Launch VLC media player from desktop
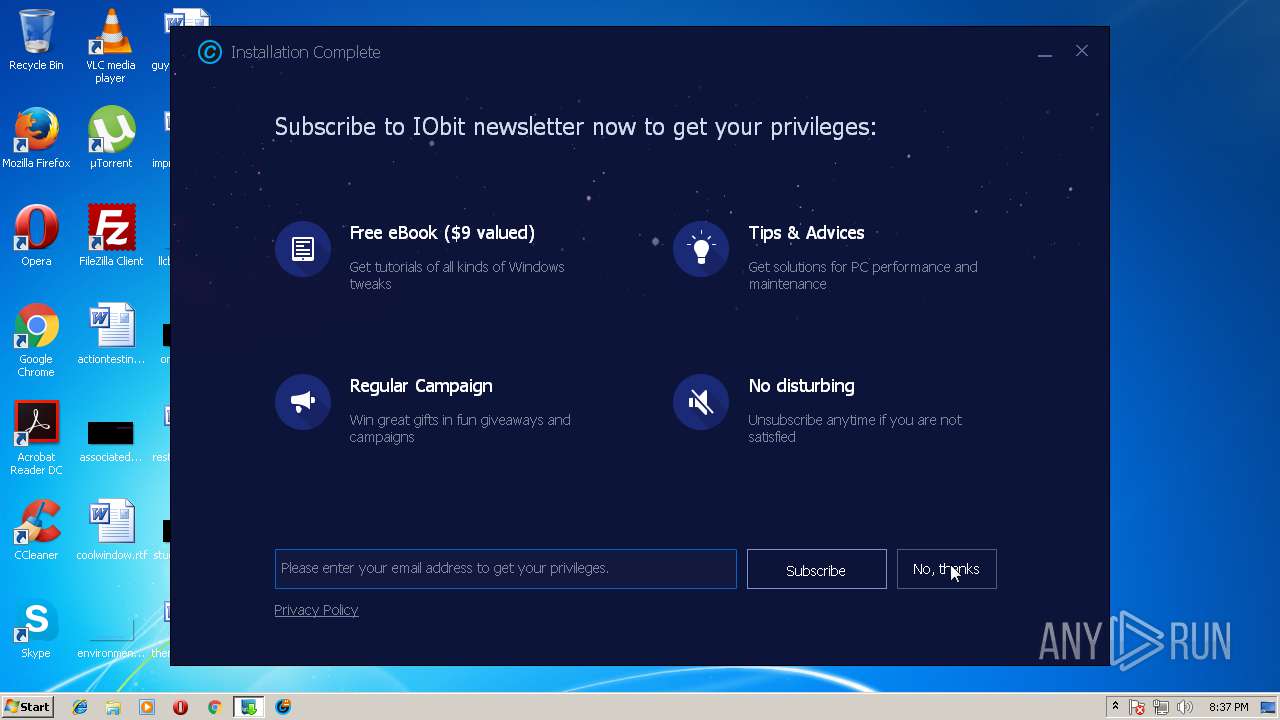 point(110,46)
